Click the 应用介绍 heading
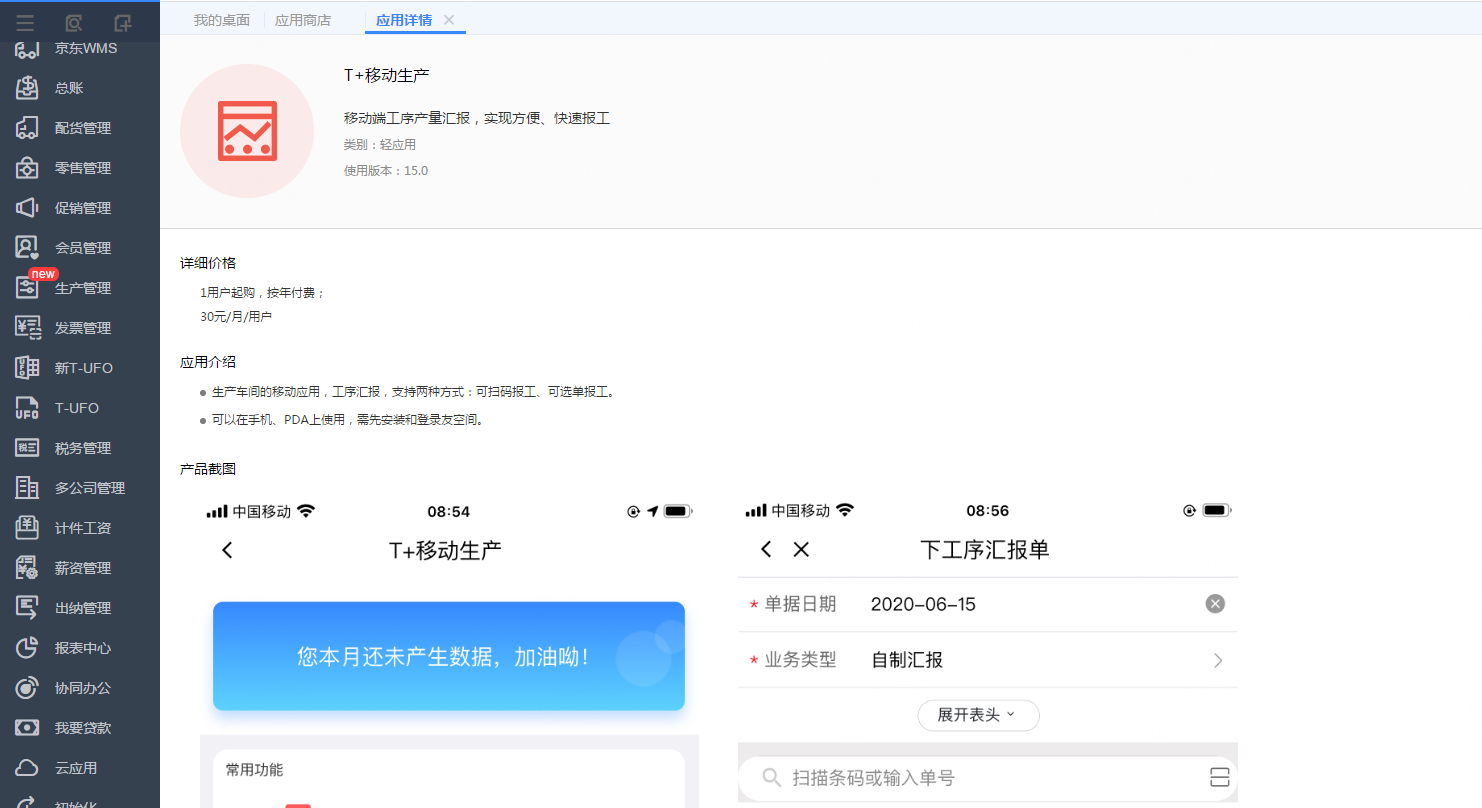1482x808 pixels. pos(208,362)
